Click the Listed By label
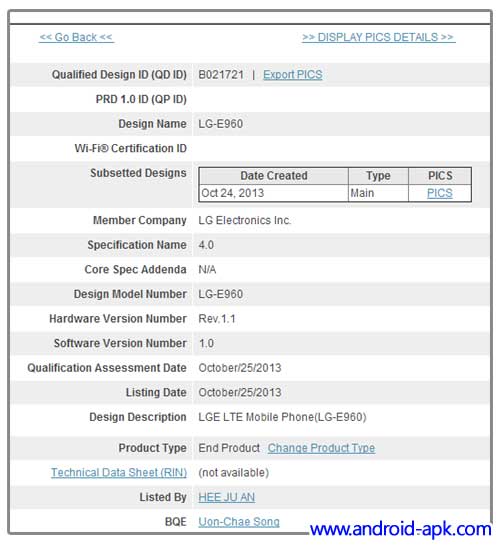The image size is (500, 545). [x=163, y=497]
